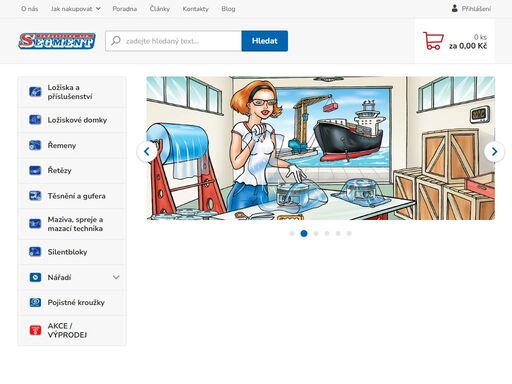Show previous banner slide arrow

pyautogui.click(x=147, y=151)
